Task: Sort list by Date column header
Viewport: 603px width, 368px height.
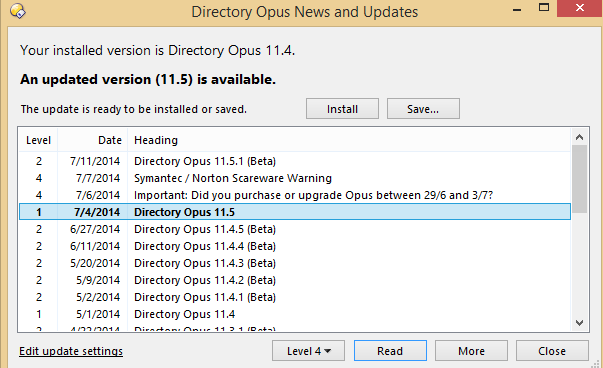Action: point(93,140)
